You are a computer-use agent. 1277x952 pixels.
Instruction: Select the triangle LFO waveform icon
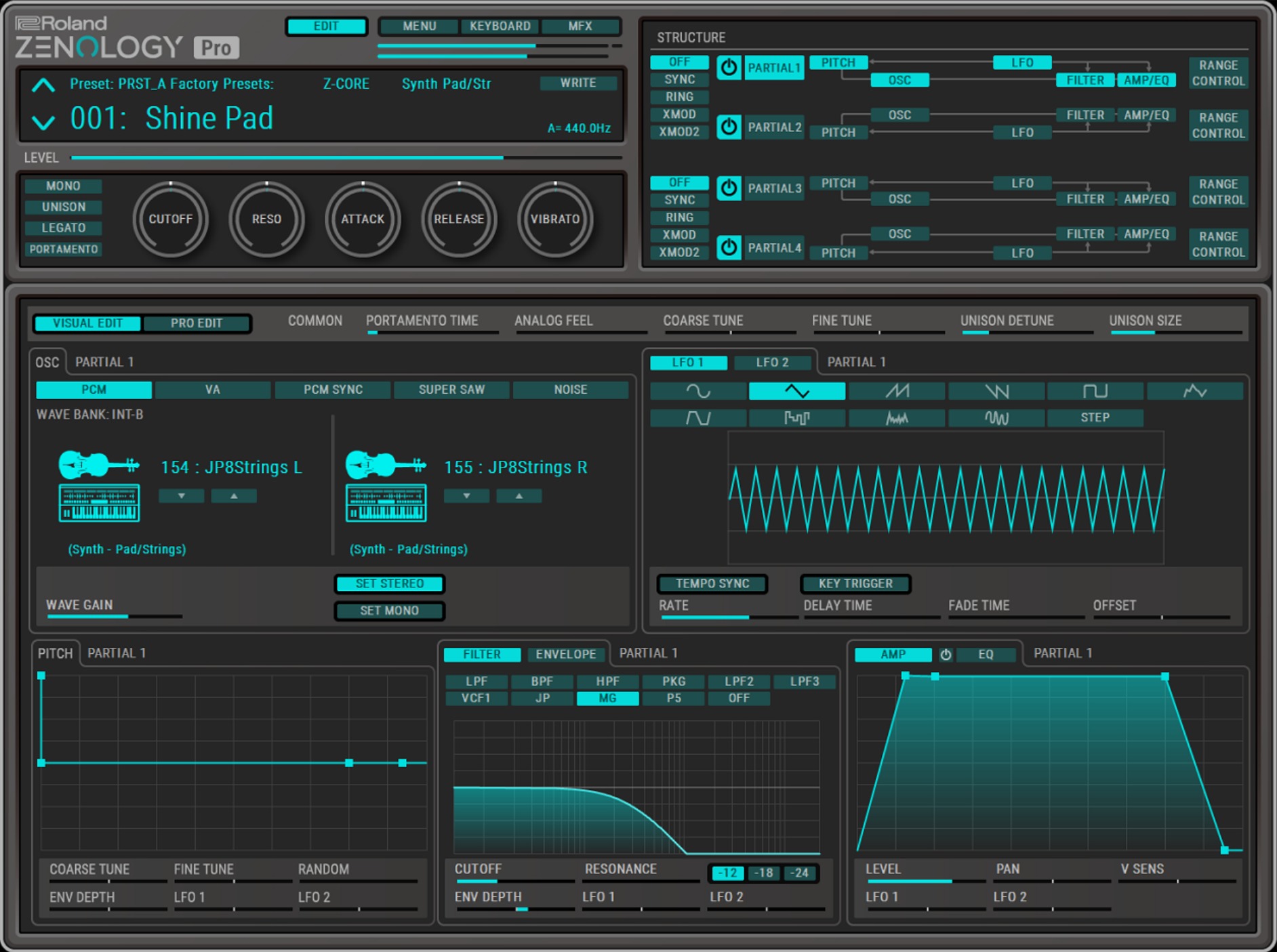pyautogui.click(x=796, y=391)
